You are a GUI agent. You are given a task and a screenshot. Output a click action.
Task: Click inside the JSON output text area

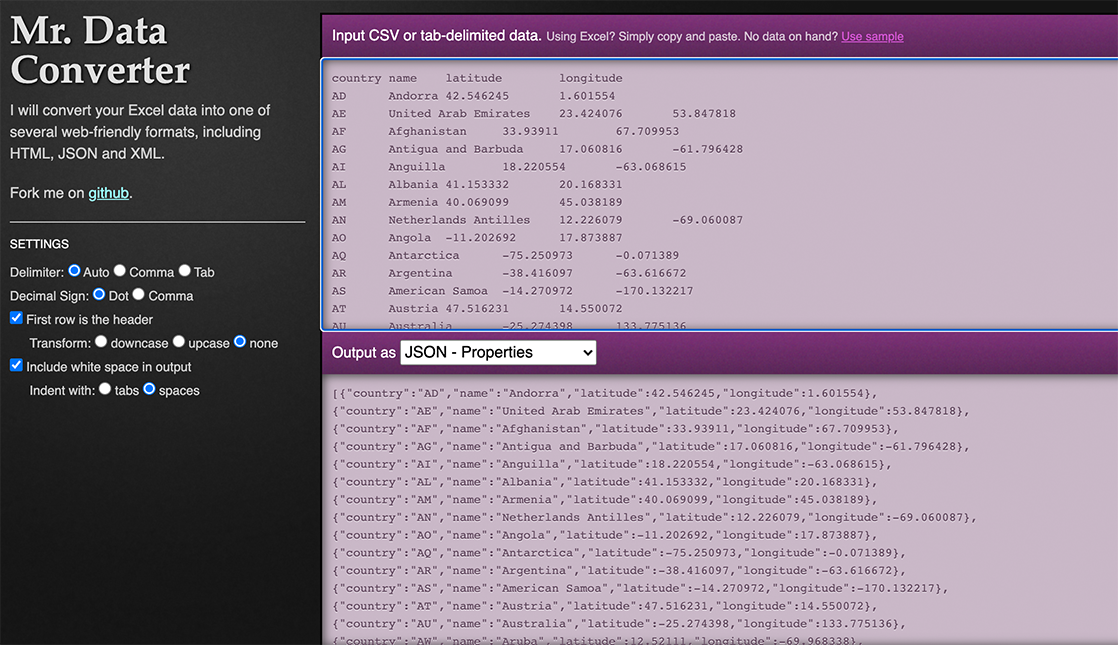(x=720, y=510)
